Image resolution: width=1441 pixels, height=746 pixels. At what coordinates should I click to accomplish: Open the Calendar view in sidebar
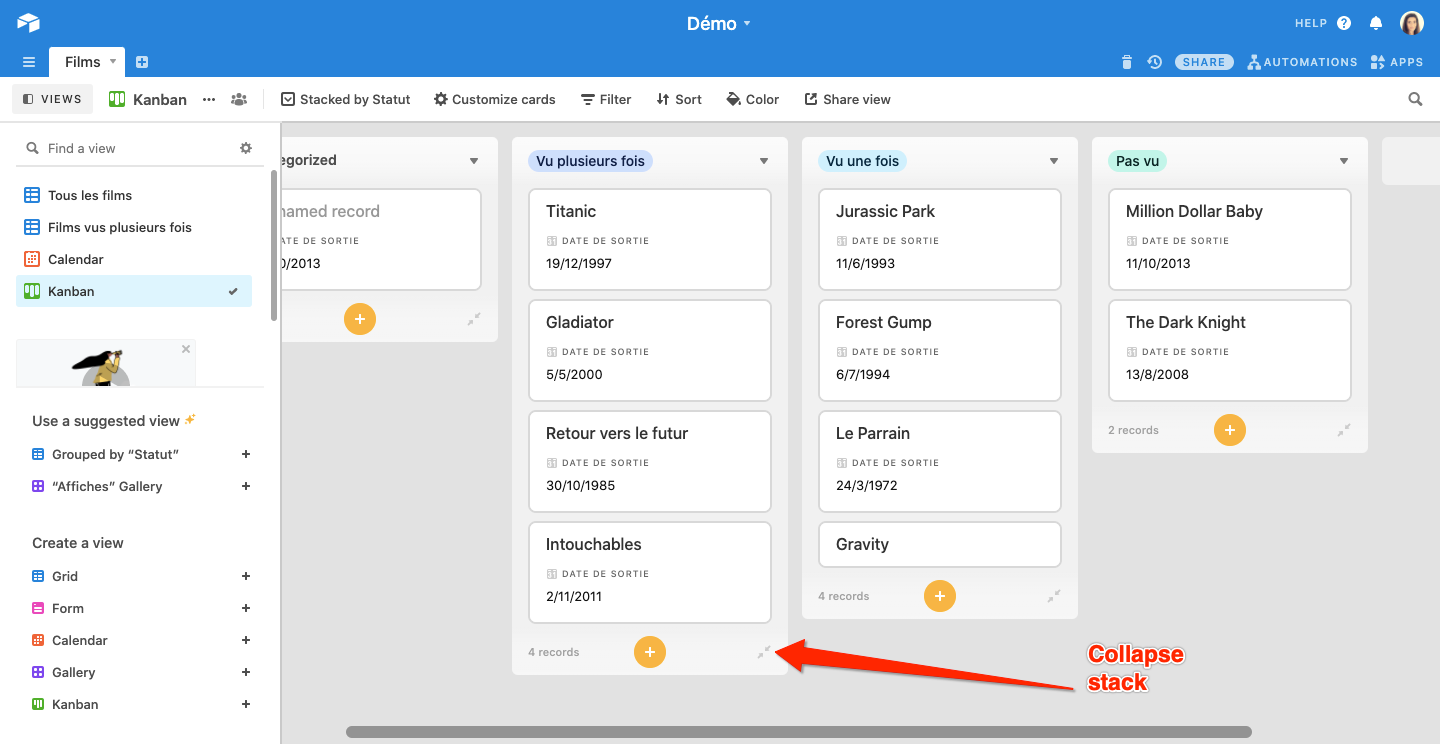click(x=134, y=259)
